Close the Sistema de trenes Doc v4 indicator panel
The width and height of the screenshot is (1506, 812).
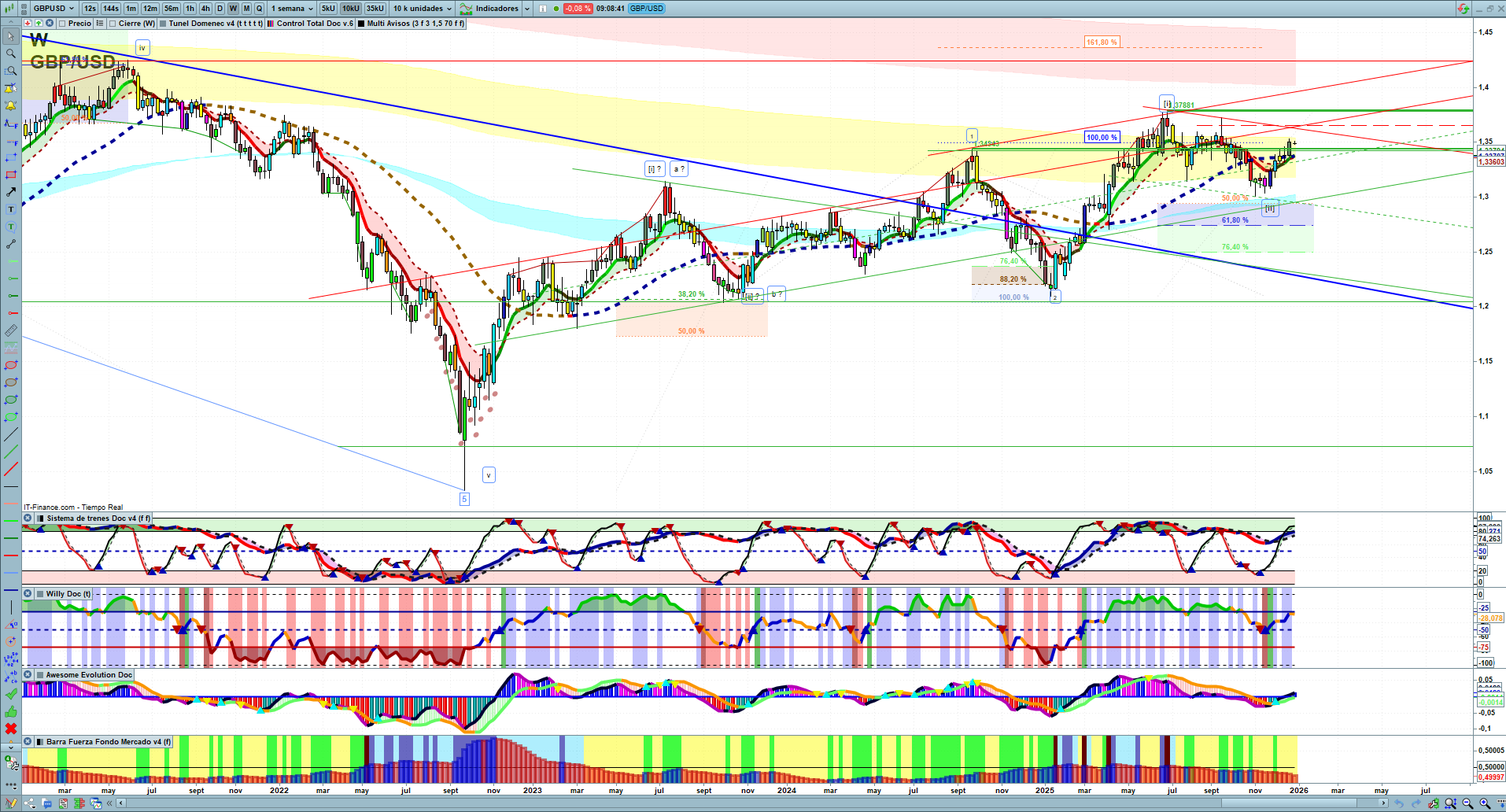pos(28,519)
